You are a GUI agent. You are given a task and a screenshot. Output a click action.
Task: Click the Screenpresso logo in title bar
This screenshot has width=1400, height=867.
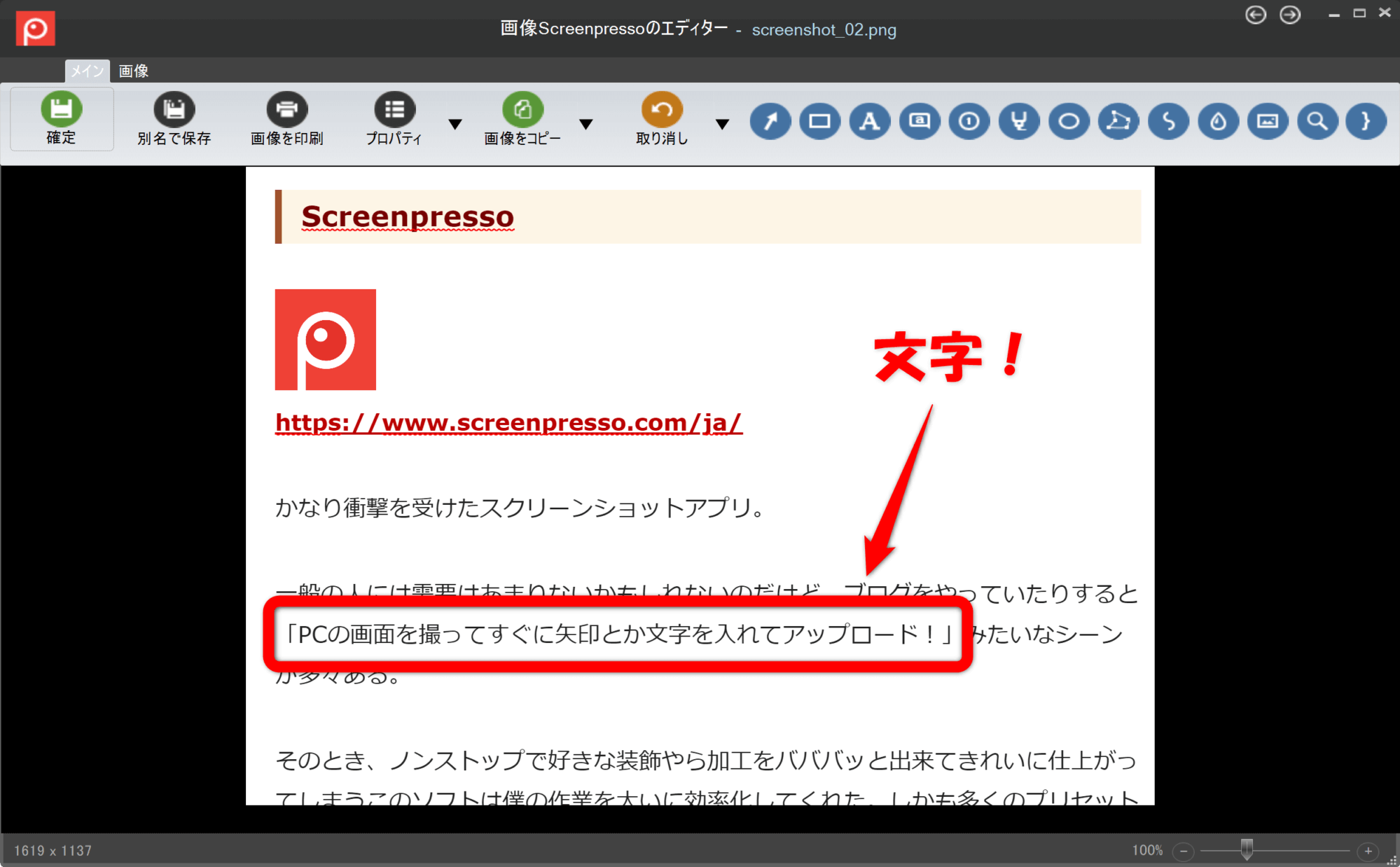[35, 29]
